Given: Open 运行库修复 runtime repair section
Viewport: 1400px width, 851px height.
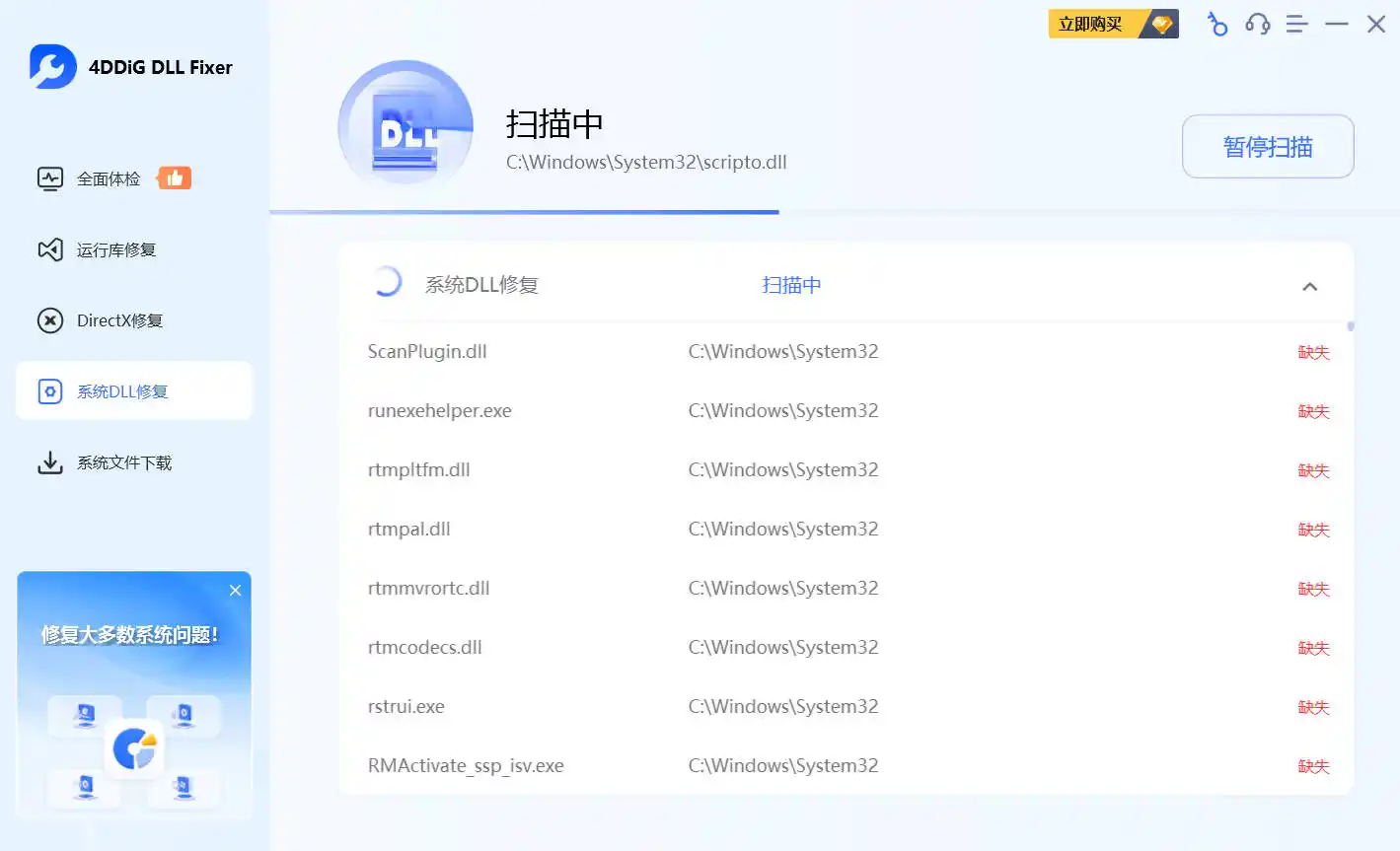Looking at the screenshot, I should (134, 249).
